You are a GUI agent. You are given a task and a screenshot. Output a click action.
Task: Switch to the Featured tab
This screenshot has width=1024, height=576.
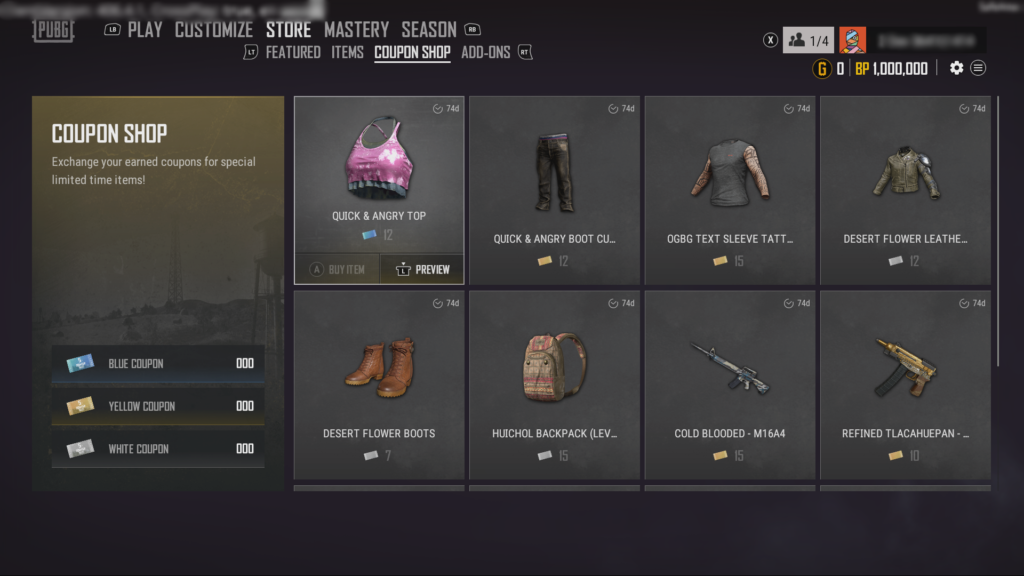[293, 52]
